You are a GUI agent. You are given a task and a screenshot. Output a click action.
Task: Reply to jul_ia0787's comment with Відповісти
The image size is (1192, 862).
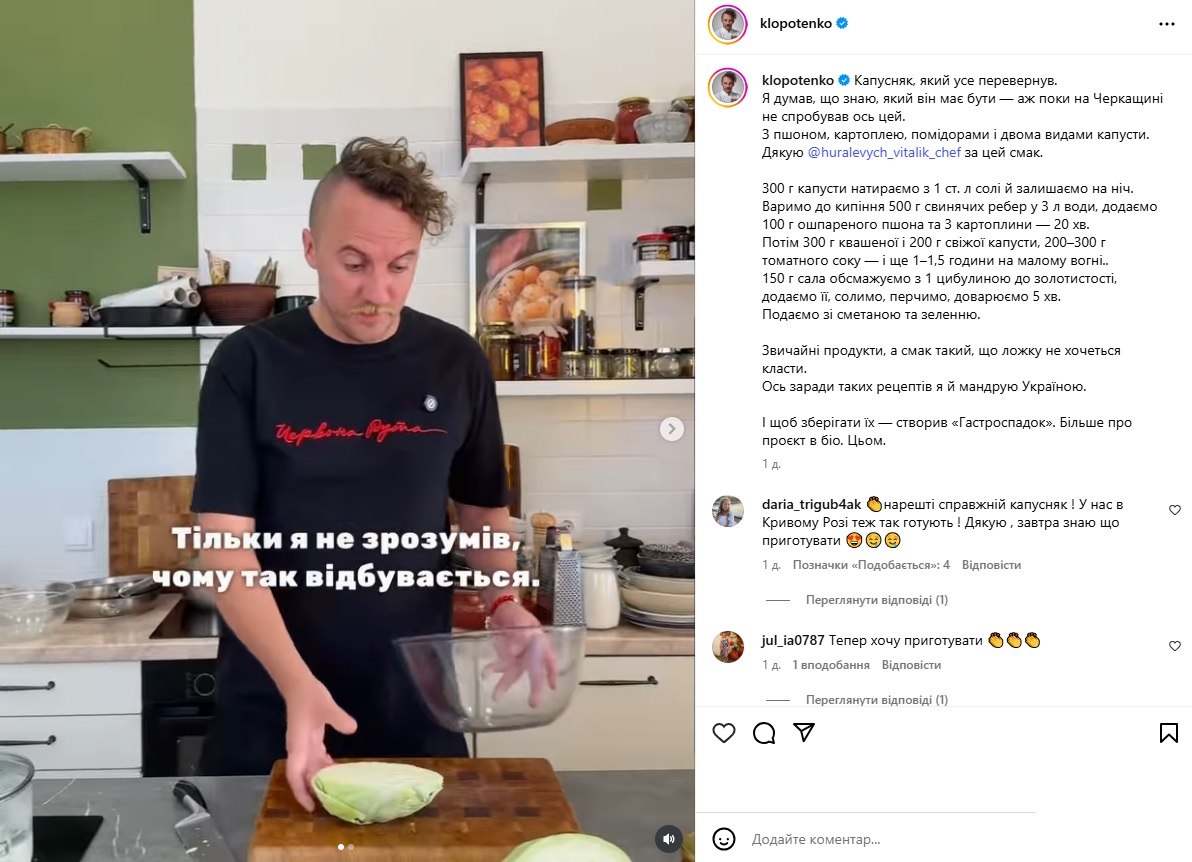(x=911, y=664)
